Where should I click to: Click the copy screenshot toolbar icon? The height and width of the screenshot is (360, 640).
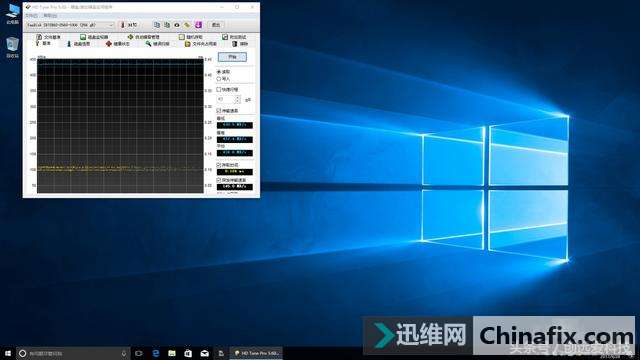tap(167, 25)
